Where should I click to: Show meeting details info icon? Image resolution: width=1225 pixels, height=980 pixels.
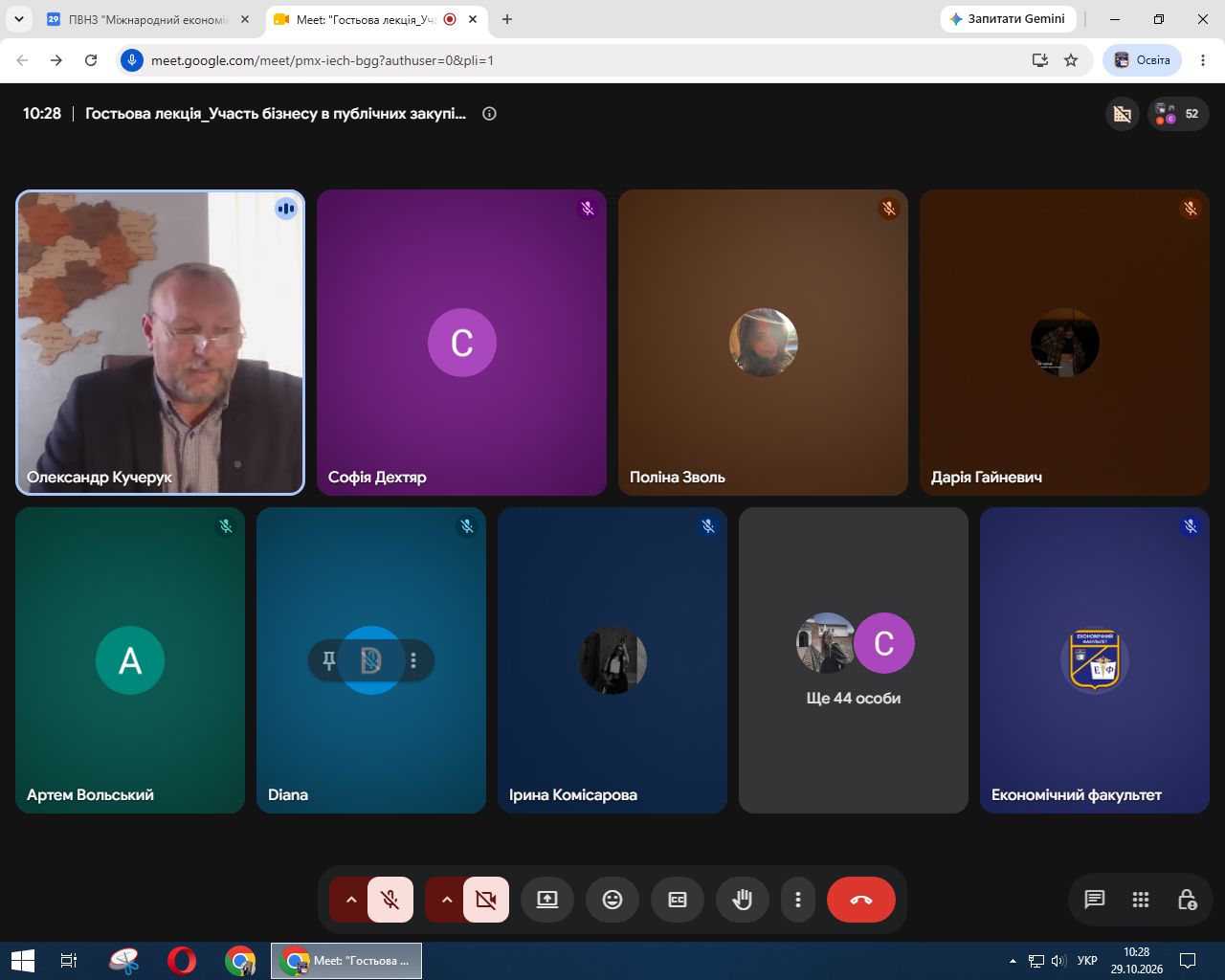click(489, 114)
